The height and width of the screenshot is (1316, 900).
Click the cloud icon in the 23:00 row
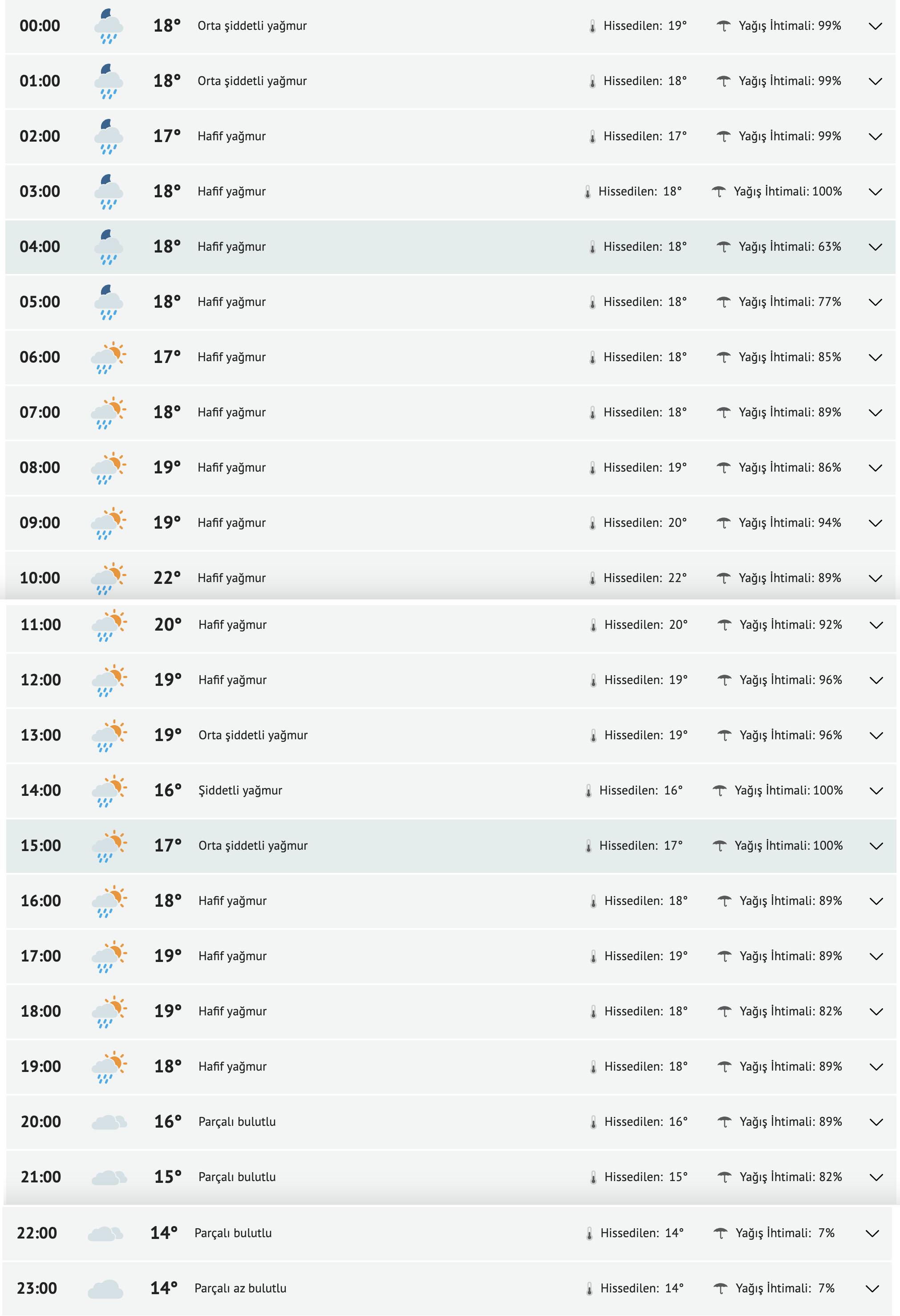[x=105, y=1288]
